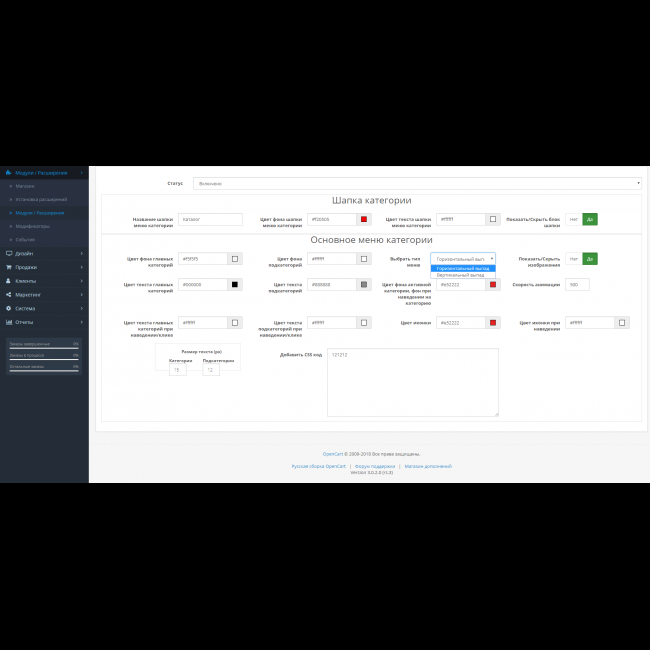
Task: Open the Статус dropdown
Action: coord(417,183)
